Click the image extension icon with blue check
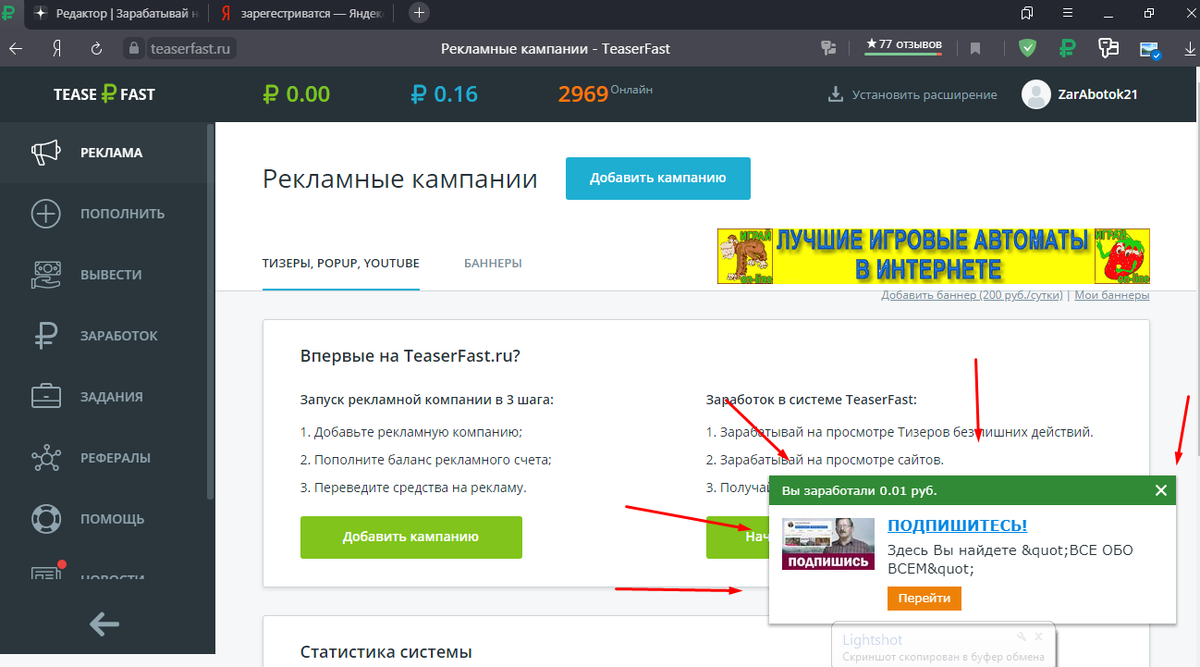This screenshot has width=1200, height=667. (1149, 48)
